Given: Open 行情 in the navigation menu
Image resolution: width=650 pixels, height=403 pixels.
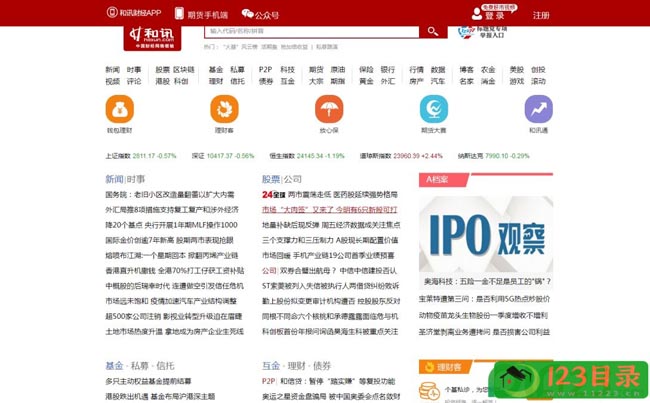Looking at the screenshot, I should coord(416,70).
